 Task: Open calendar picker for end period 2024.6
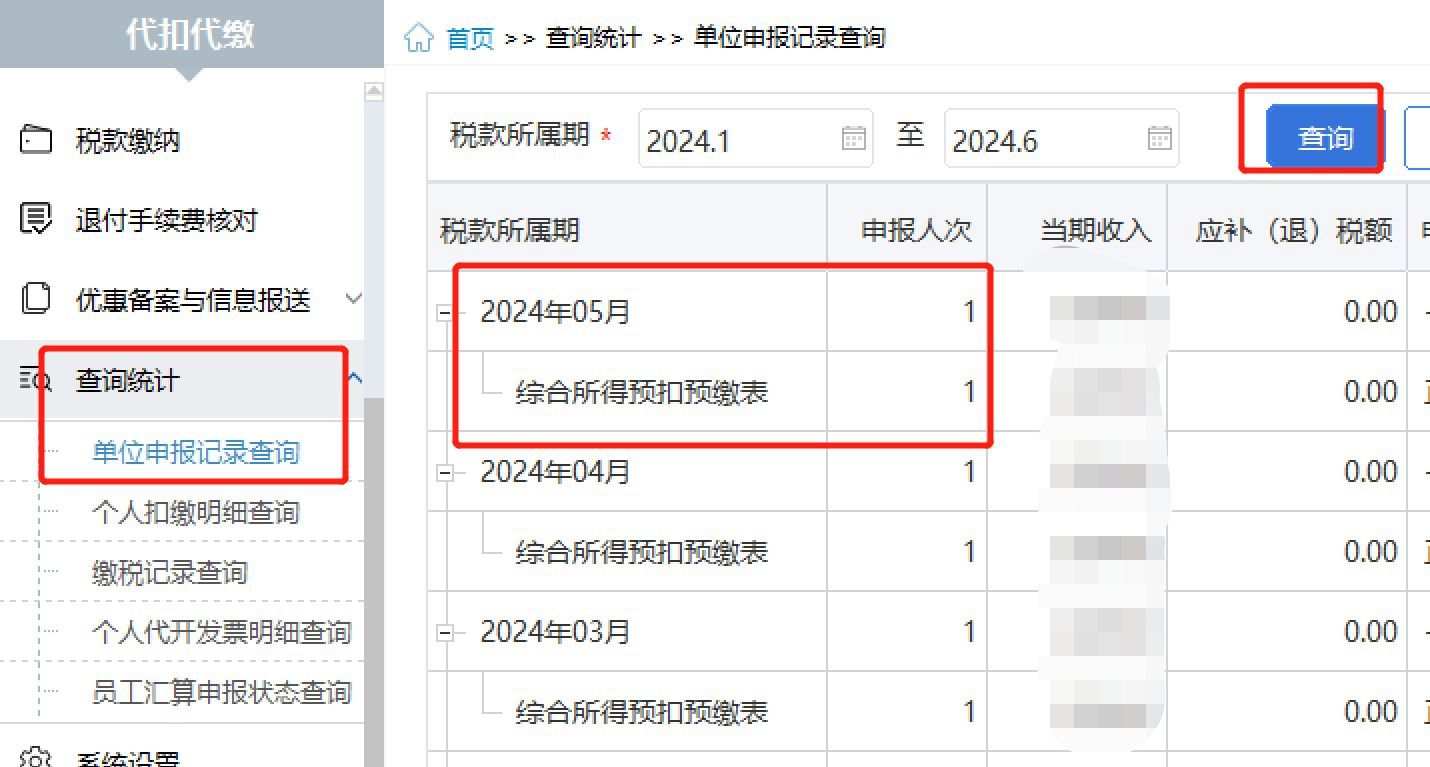point(1159,138)
